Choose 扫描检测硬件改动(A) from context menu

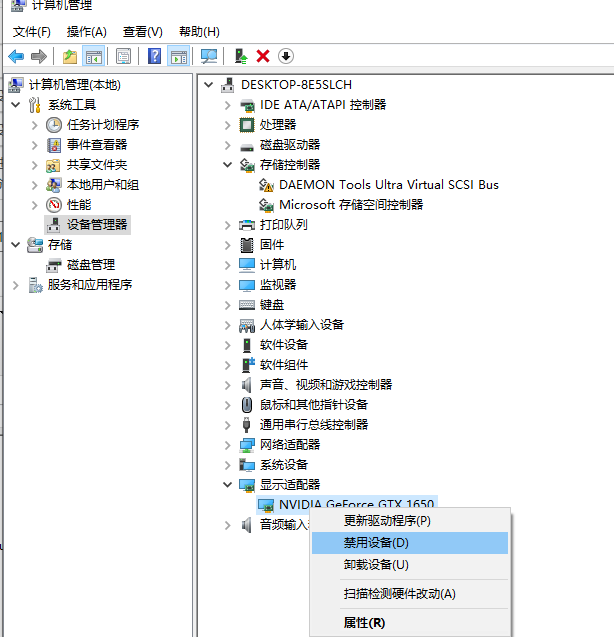[410, 594]
